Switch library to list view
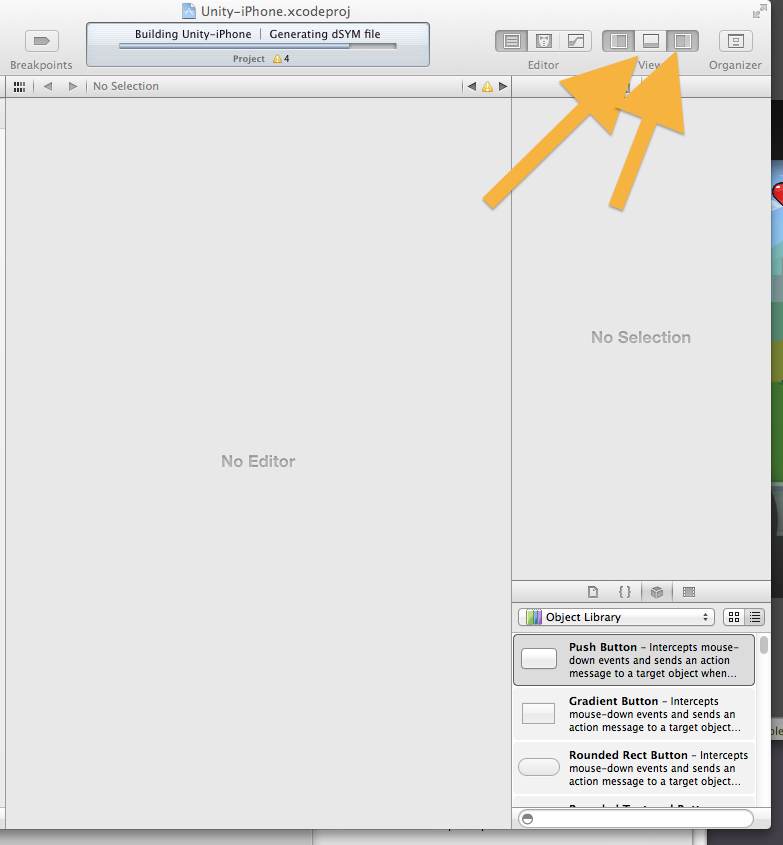The image size is (783, 845). pos(755,617)
